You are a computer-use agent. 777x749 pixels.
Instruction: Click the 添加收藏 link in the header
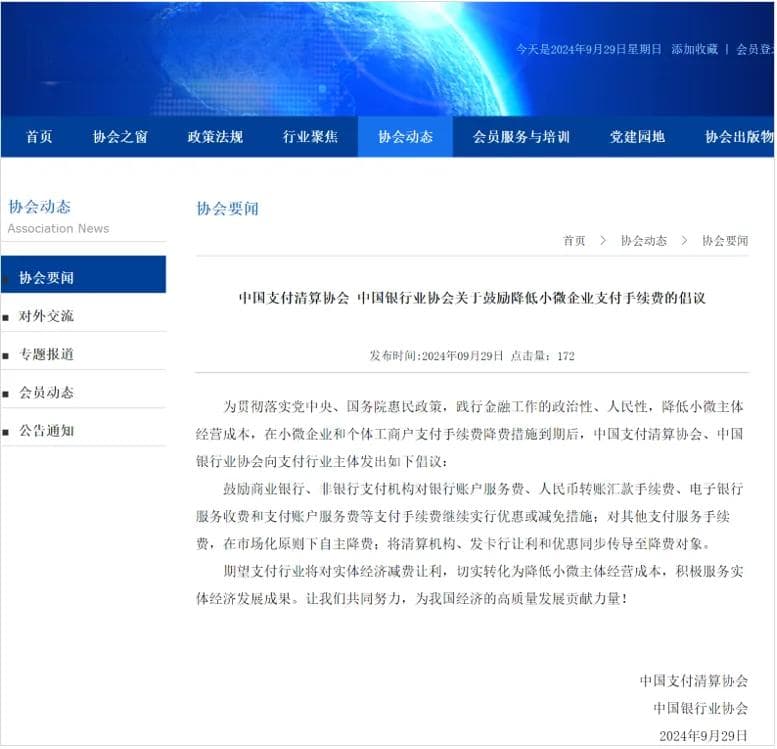pos(694,49)
